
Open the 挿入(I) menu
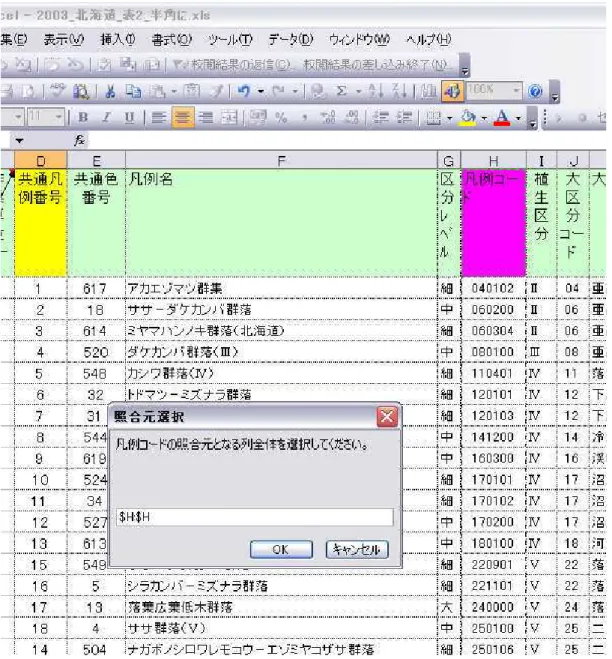click(118, 40)
